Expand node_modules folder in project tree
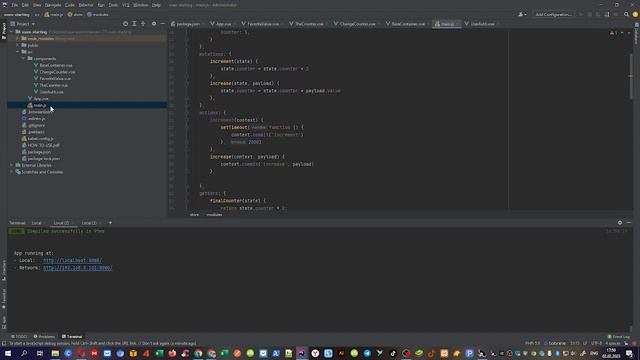Viewport: 640px width, 360px height. (x=18, y=38)
